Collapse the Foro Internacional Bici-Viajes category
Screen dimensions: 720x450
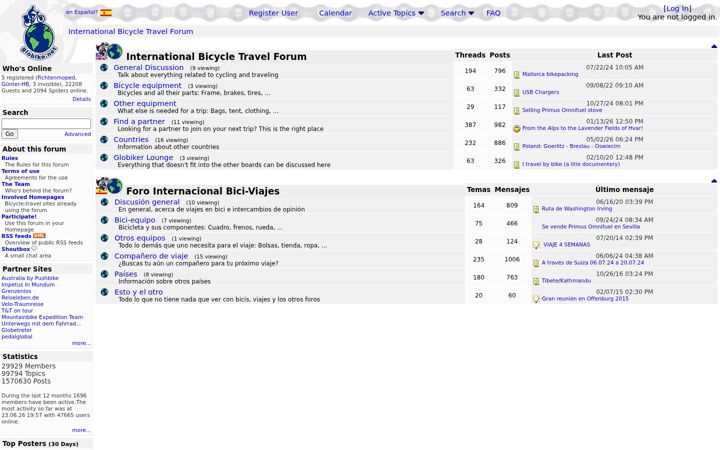714,181
